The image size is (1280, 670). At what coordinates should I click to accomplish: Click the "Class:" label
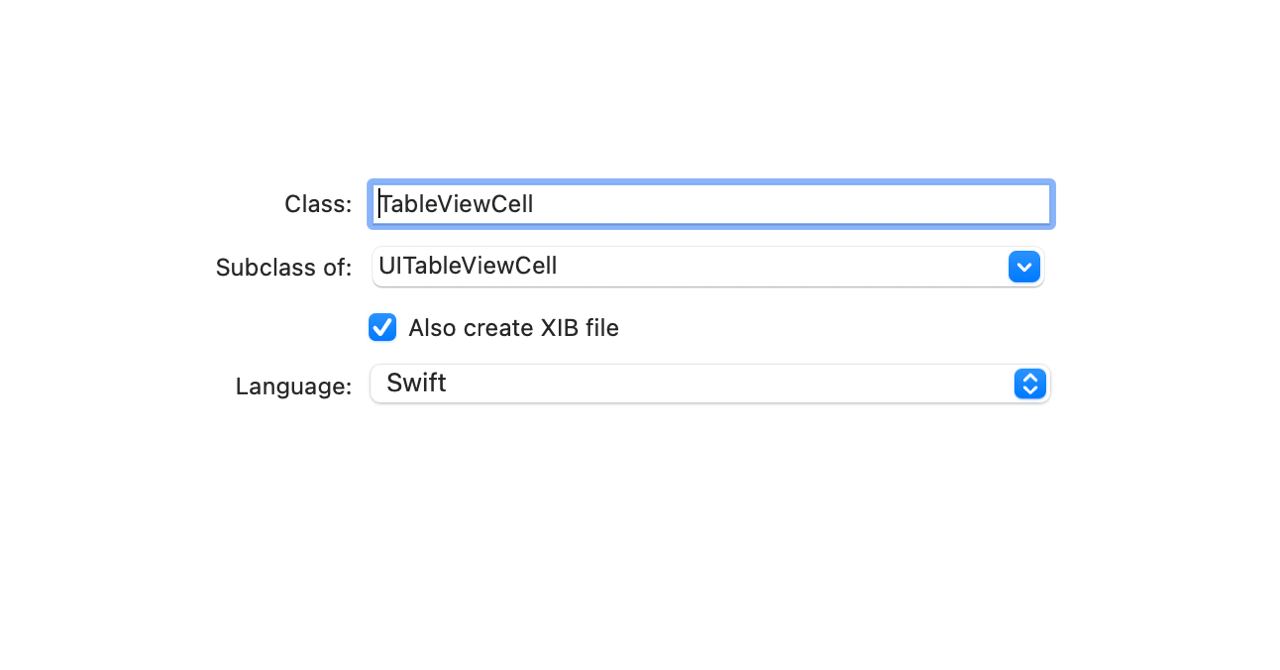point(318,204)
